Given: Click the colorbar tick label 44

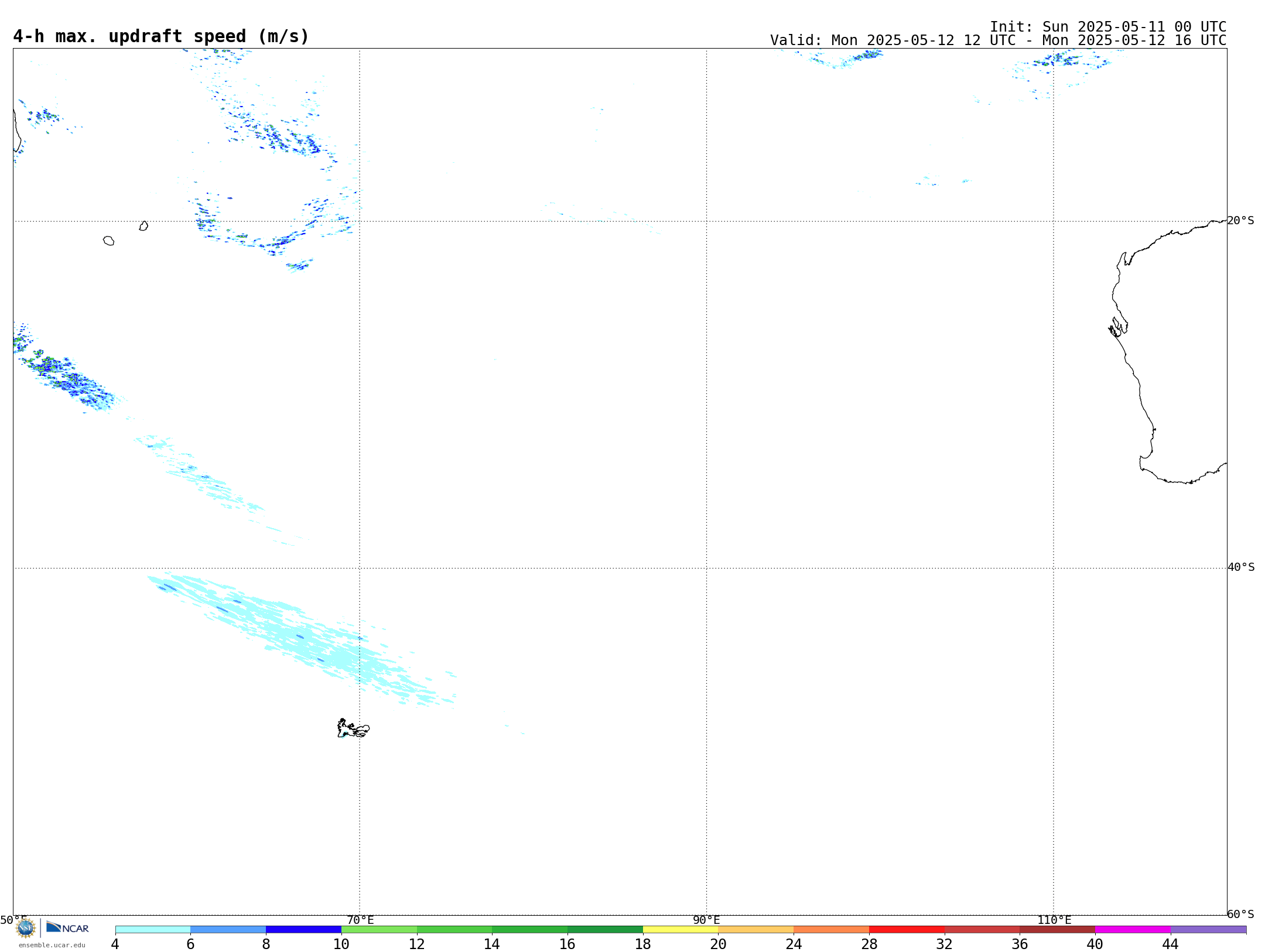Looking at the screenshot, I should (1171, 944).
